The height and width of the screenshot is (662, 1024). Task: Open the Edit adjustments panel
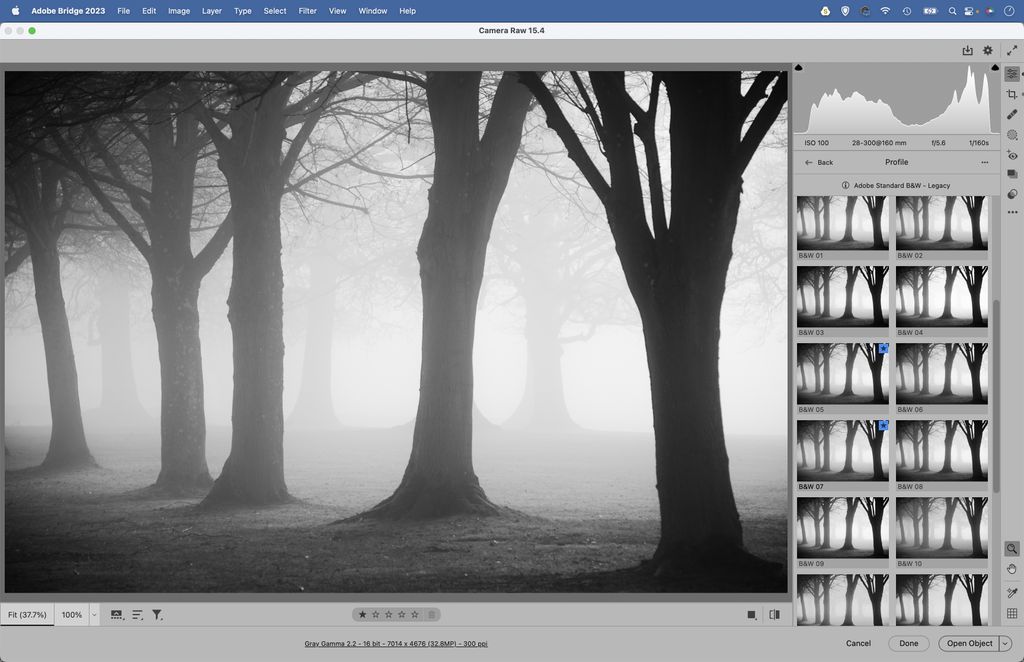tap(1011, 73)
